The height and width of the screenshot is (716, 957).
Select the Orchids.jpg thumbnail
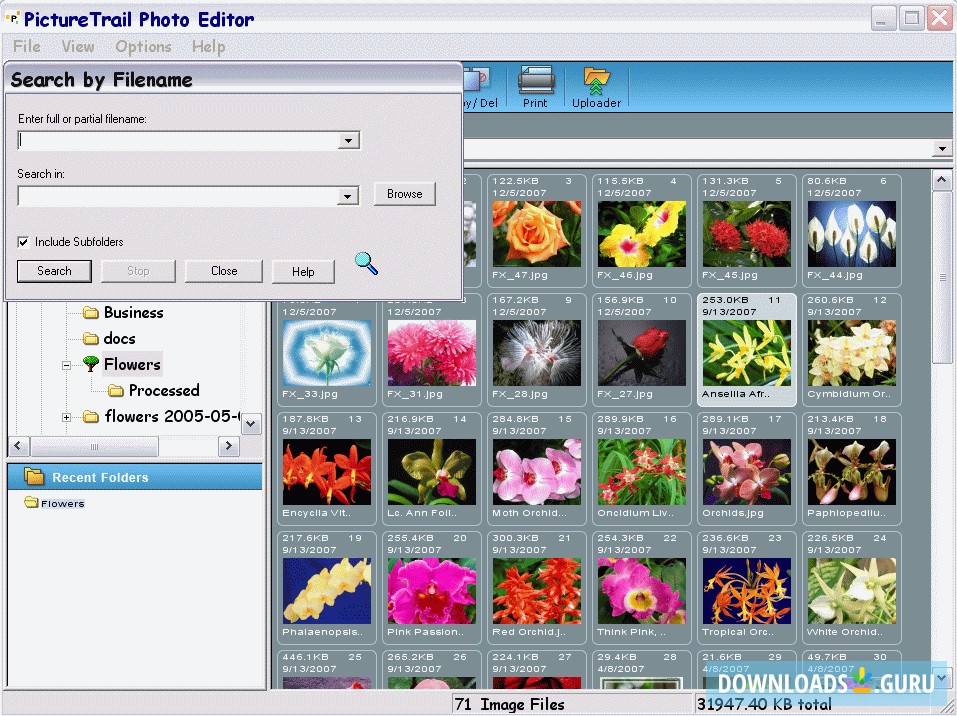click(x=746, y=469)
